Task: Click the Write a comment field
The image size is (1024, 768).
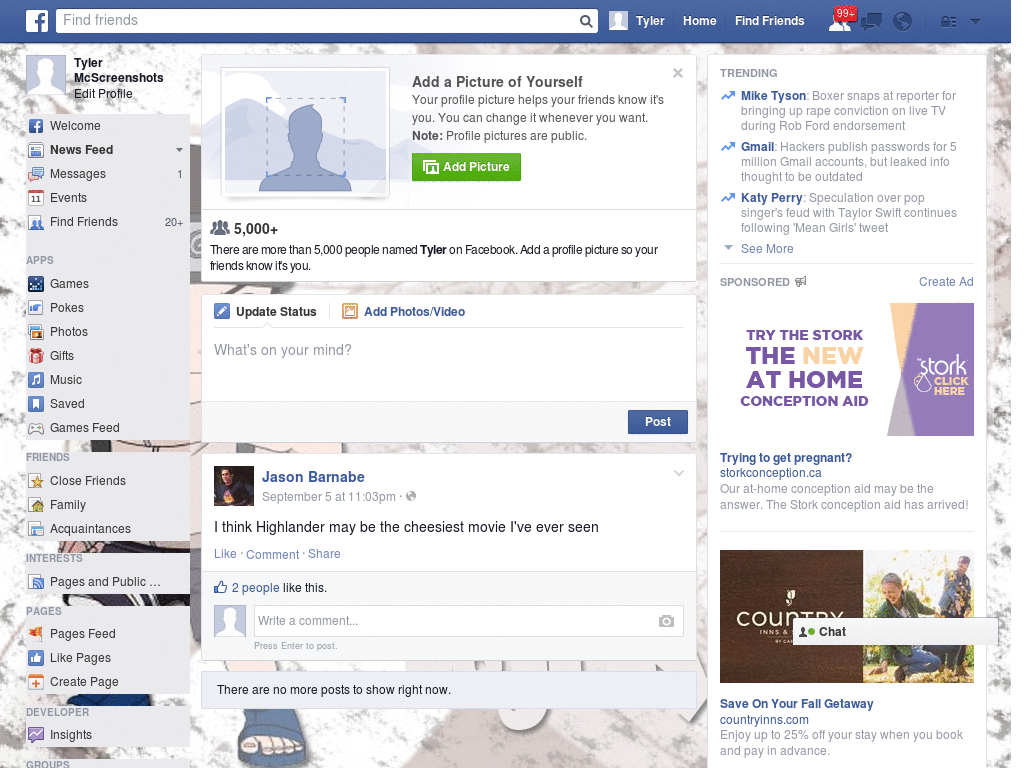Action: (x=468, y=621)
